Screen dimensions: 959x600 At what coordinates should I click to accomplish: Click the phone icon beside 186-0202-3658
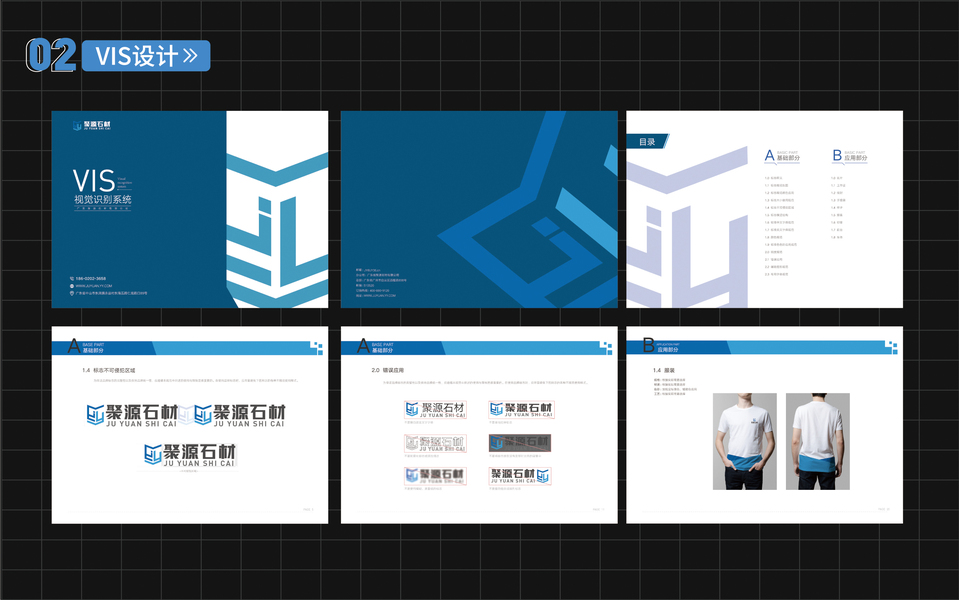tap(72, 278)
